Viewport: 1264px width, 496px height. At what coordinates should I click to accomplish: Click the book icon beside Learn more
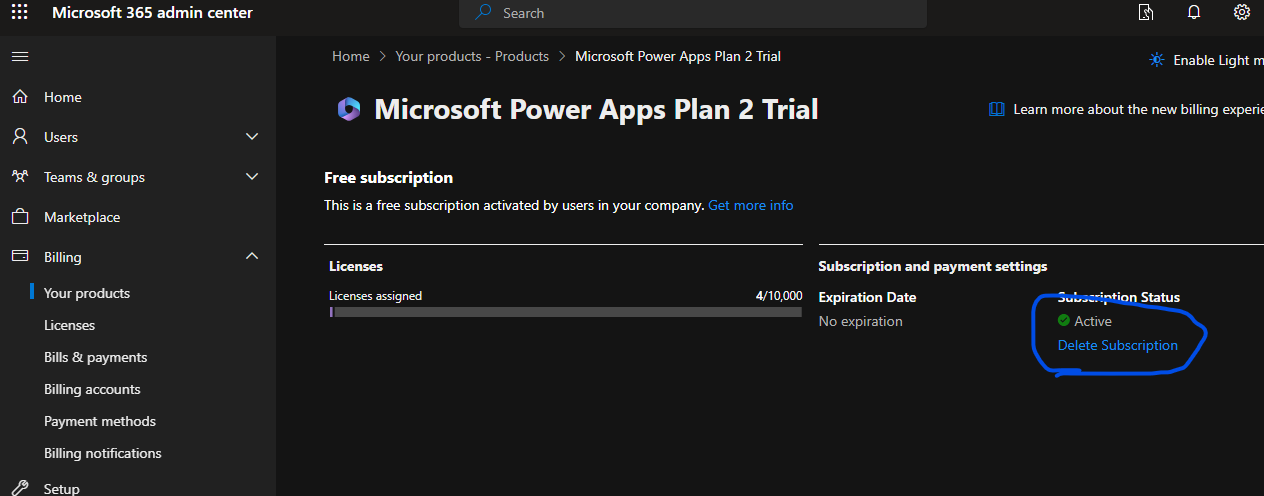click(997, 109)
